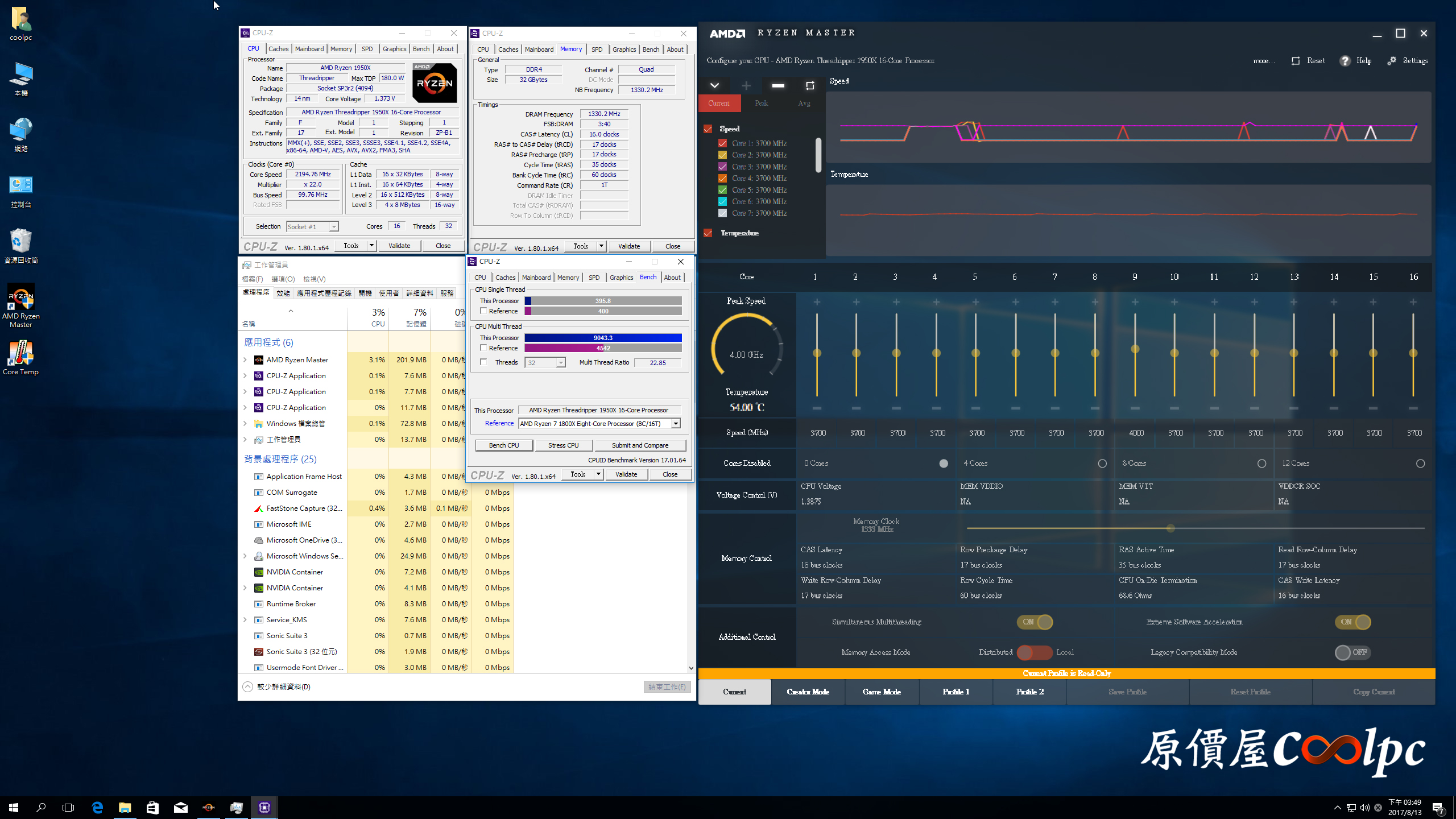This screenshot has height=819, width=1456.
Task: Open Windows Start menu
Action: click(14, 807)
